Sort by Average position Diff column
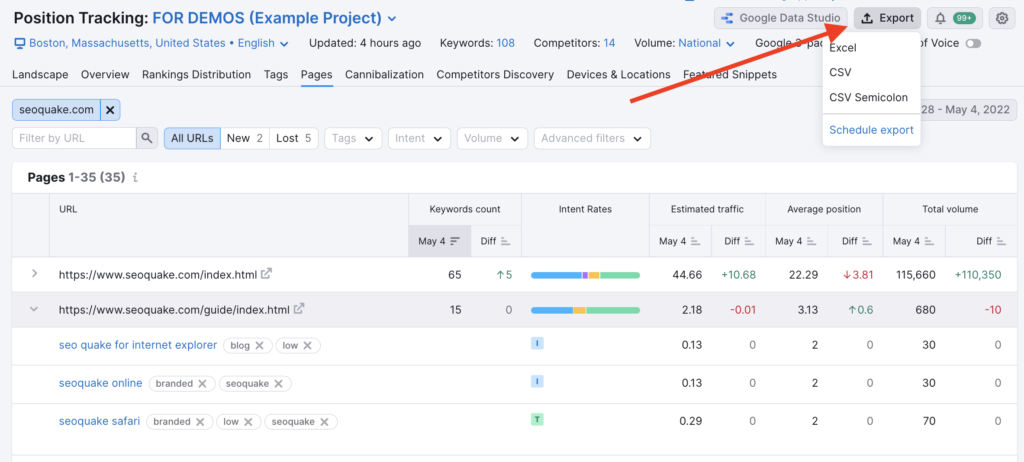The width and height of the screenshot is (1024, 462). 855,241
